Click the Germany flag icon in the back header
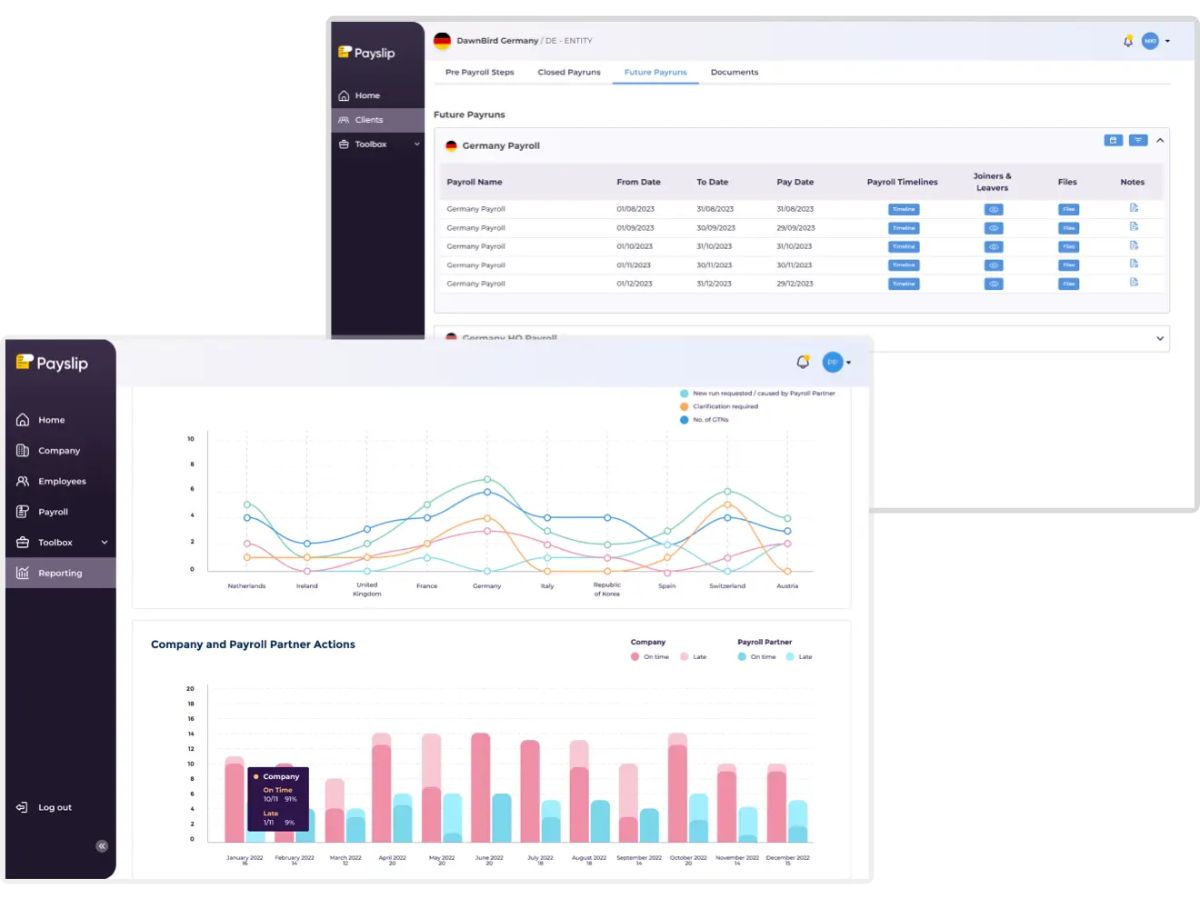 pyautogui.click(x=442, y=41)
